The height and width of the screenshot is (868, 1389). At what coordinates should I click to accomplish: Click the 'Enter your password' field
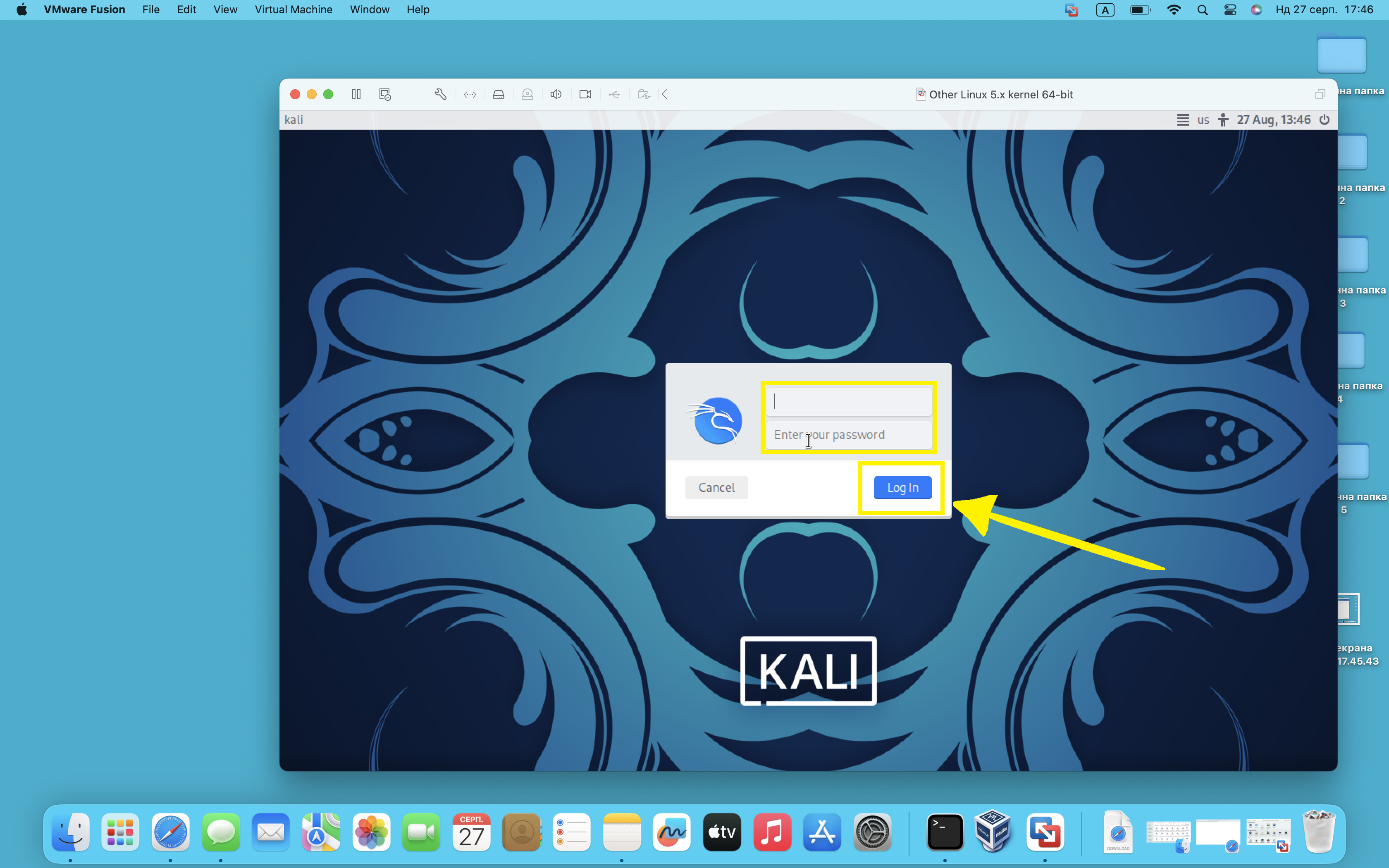coord(848,434)
